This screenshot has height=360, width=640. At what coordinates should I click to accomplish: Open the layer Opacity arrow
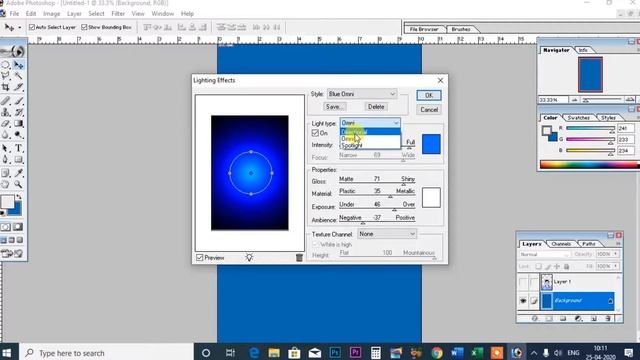coord(616,254)
